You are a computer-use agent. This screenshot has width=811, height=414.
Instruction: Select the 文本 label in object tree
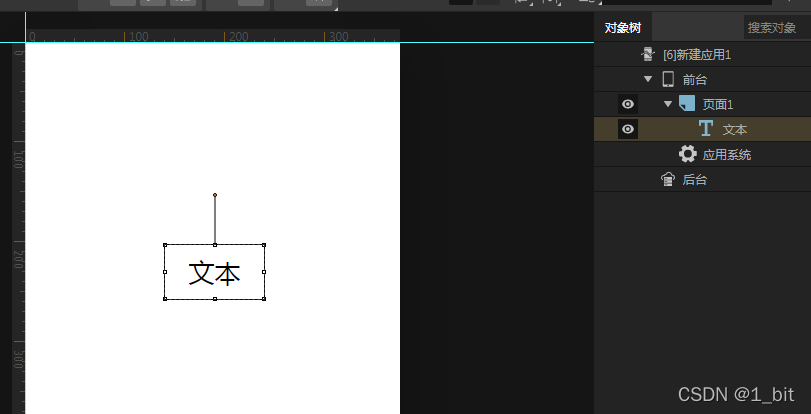coord(734,129)
